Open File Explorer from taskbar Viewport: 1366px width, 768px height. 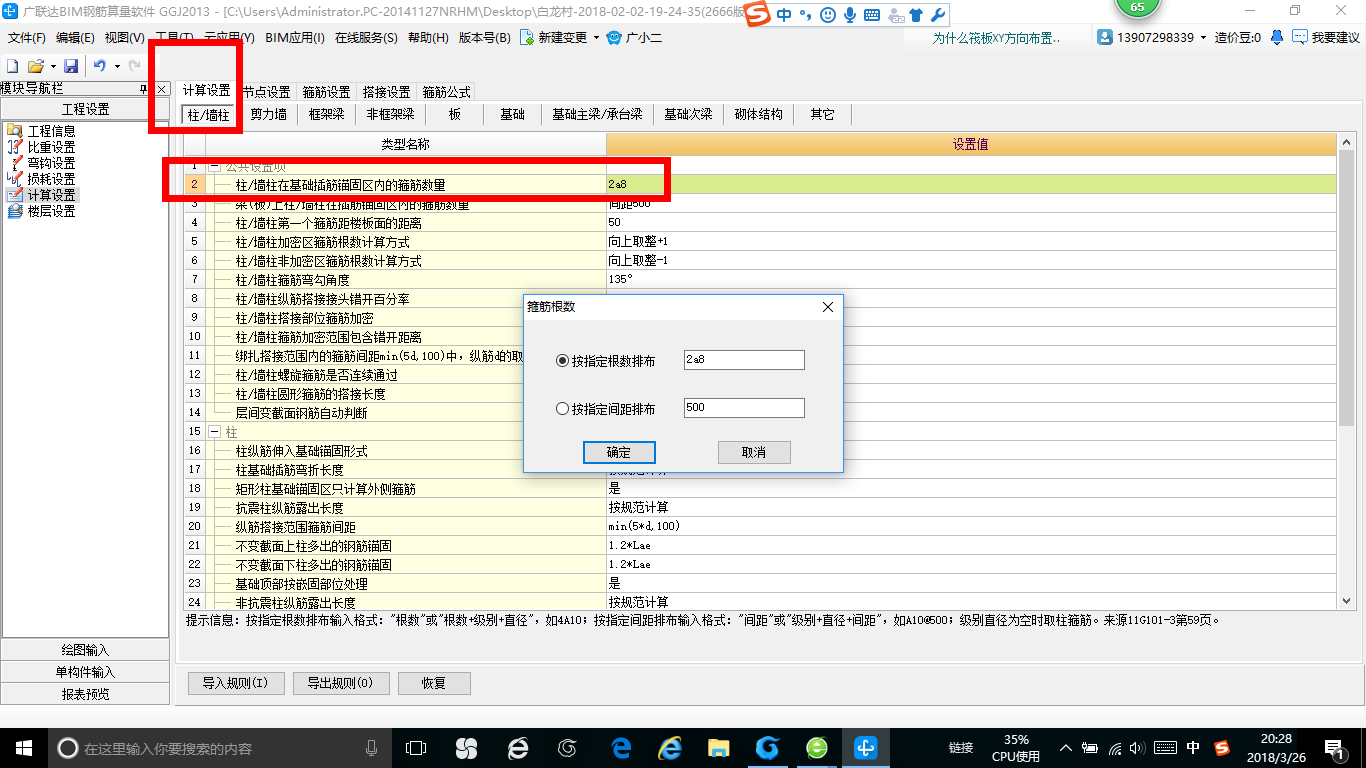click(x=718, y=747)
